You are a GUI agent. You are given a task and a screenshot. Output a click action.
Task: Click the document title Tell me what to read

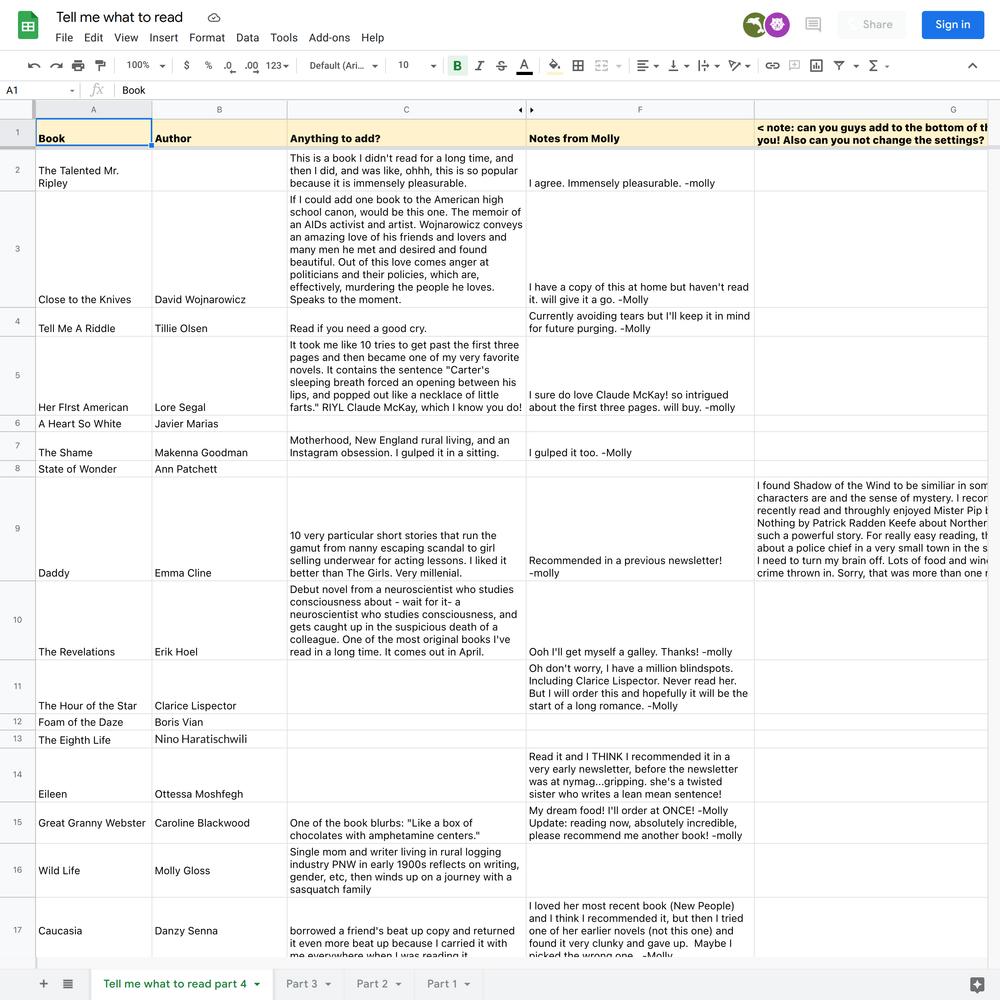119,17
